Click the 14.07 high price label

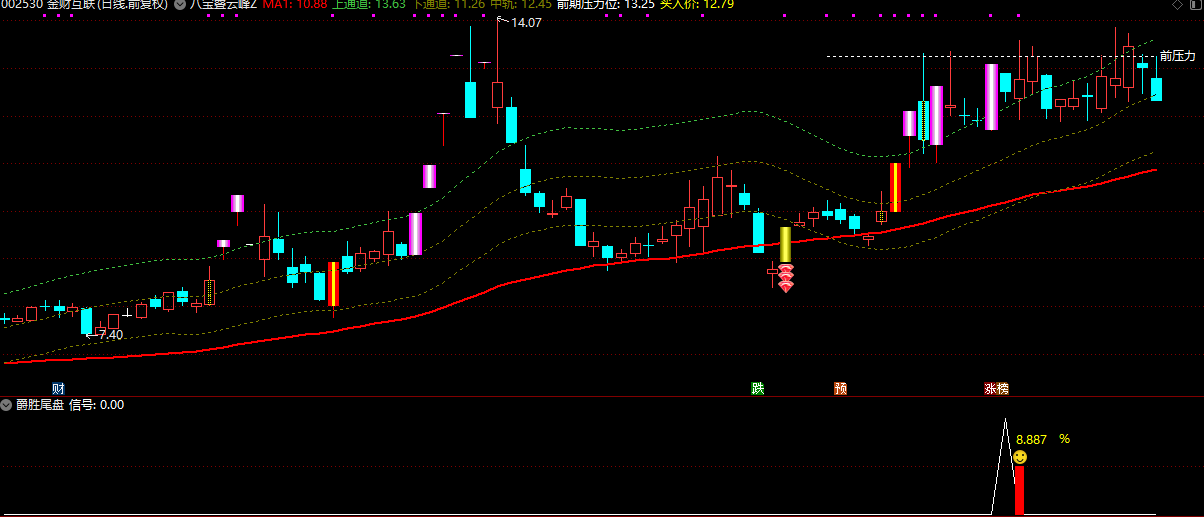(525, 22)
